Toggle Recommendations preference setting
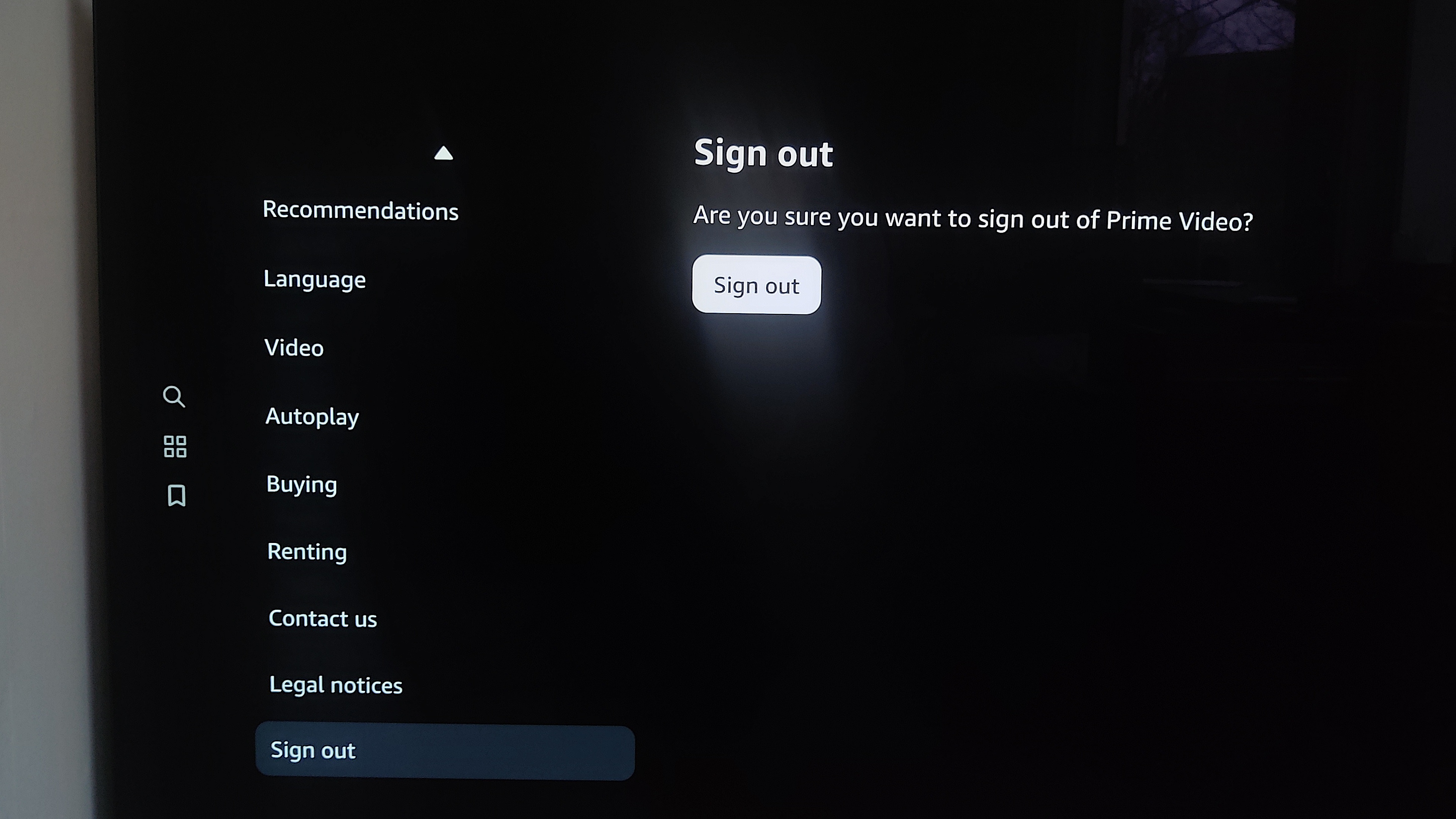The image size is (1456, 819). [x=360, y=210]
